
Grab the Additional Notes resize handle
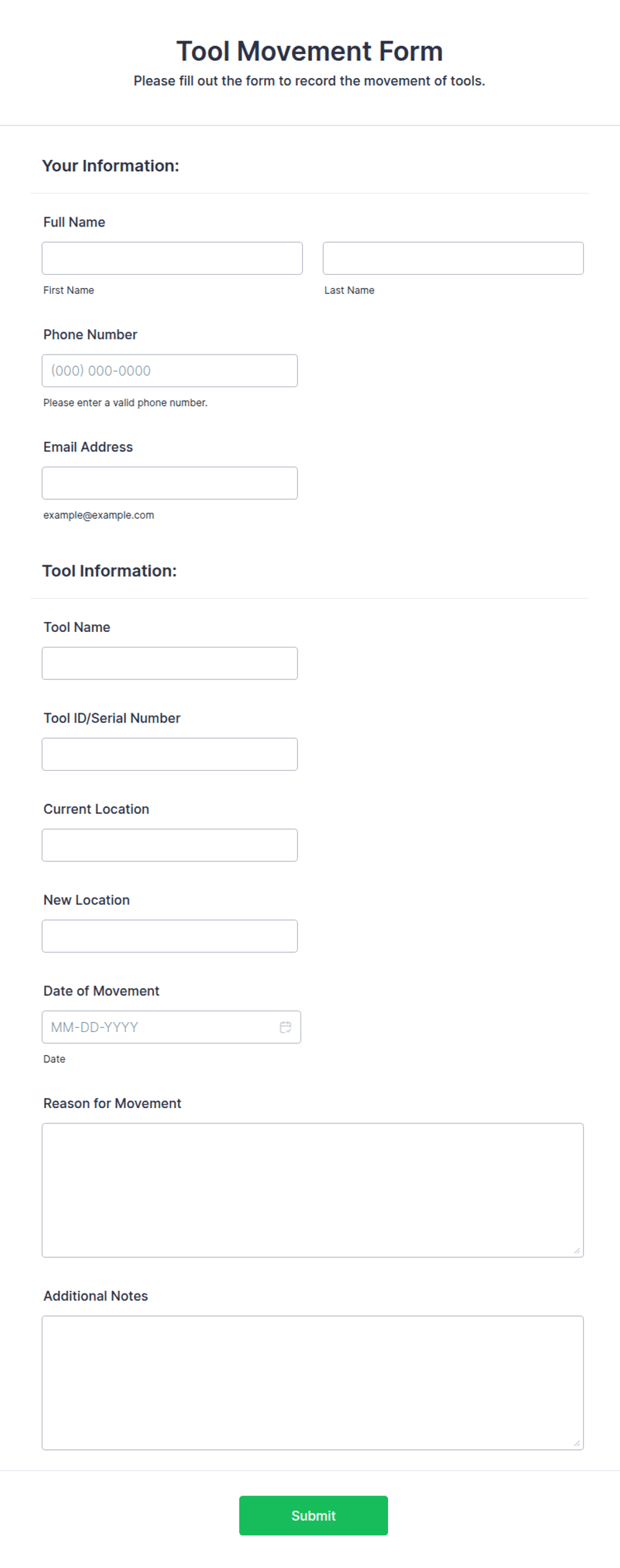pos(577,1443)
